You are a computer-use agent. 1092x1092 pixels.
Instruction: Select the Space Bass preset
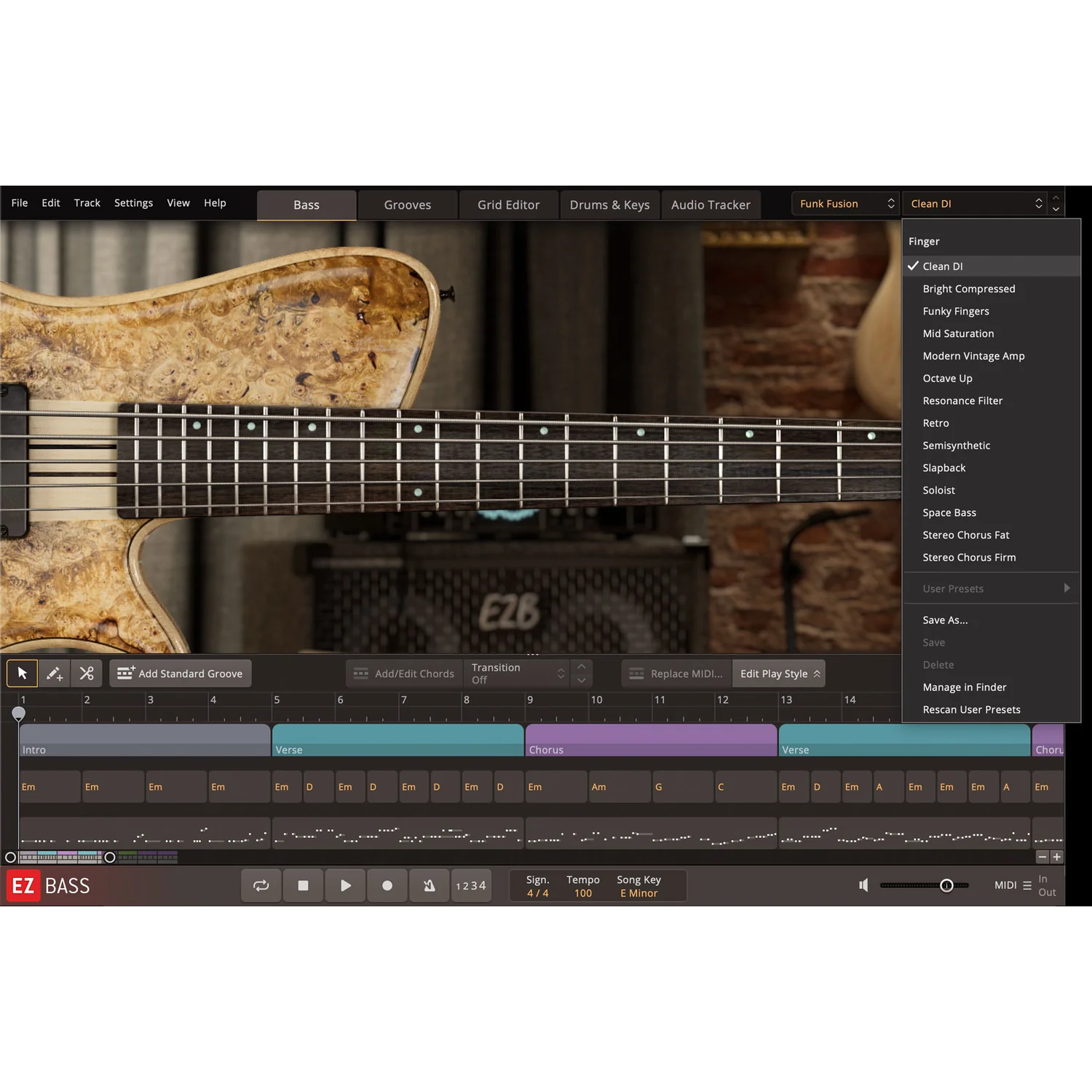pos(990,513)
